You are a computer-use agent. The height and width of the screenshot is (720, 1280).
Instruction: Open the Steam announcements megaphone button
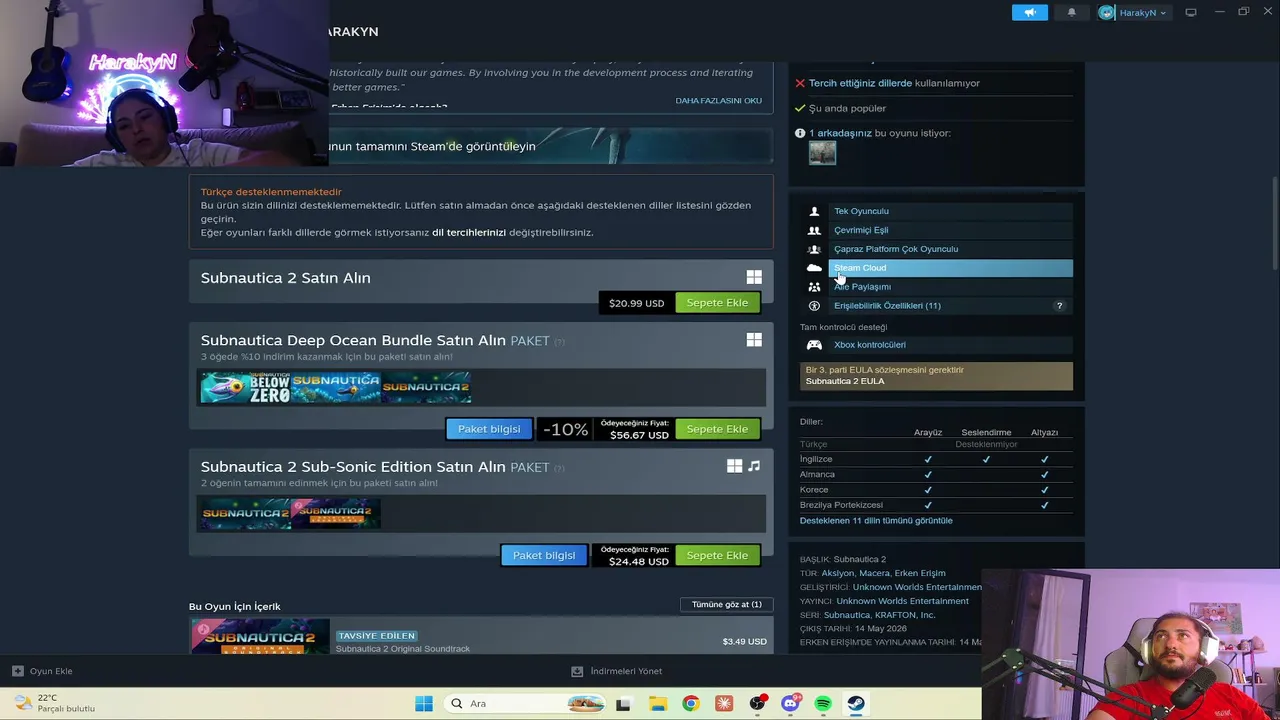1029,12
